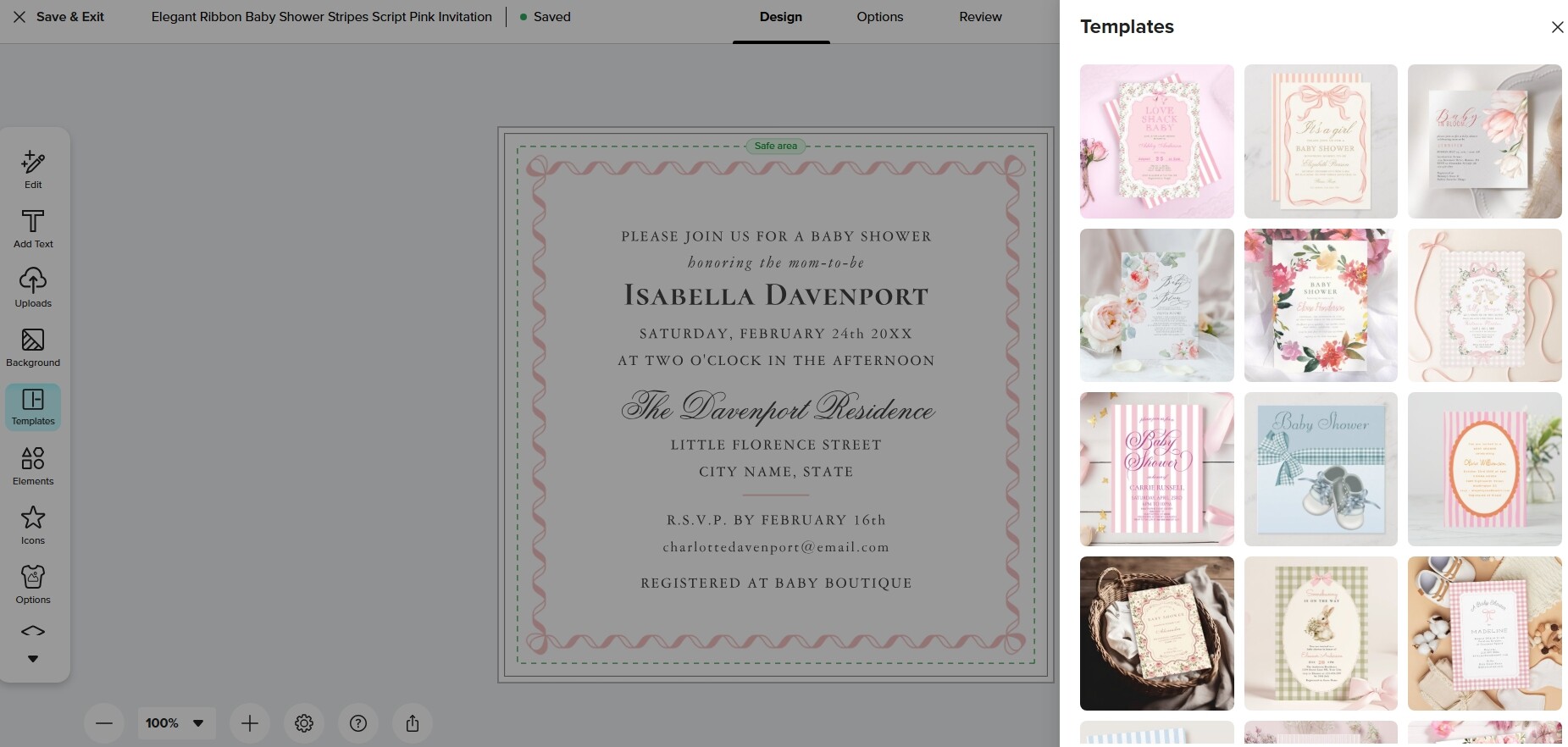The height and width of the screenshot is (747, 1568).
Task: Zoom in with the plus button
Action: click(x=250, y=723)
